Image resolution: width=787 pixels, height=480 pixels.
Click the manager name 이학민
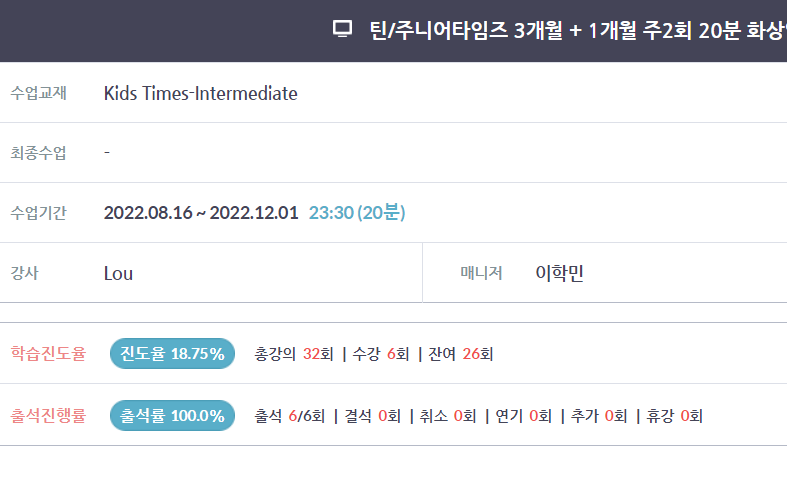click(560, 273)
